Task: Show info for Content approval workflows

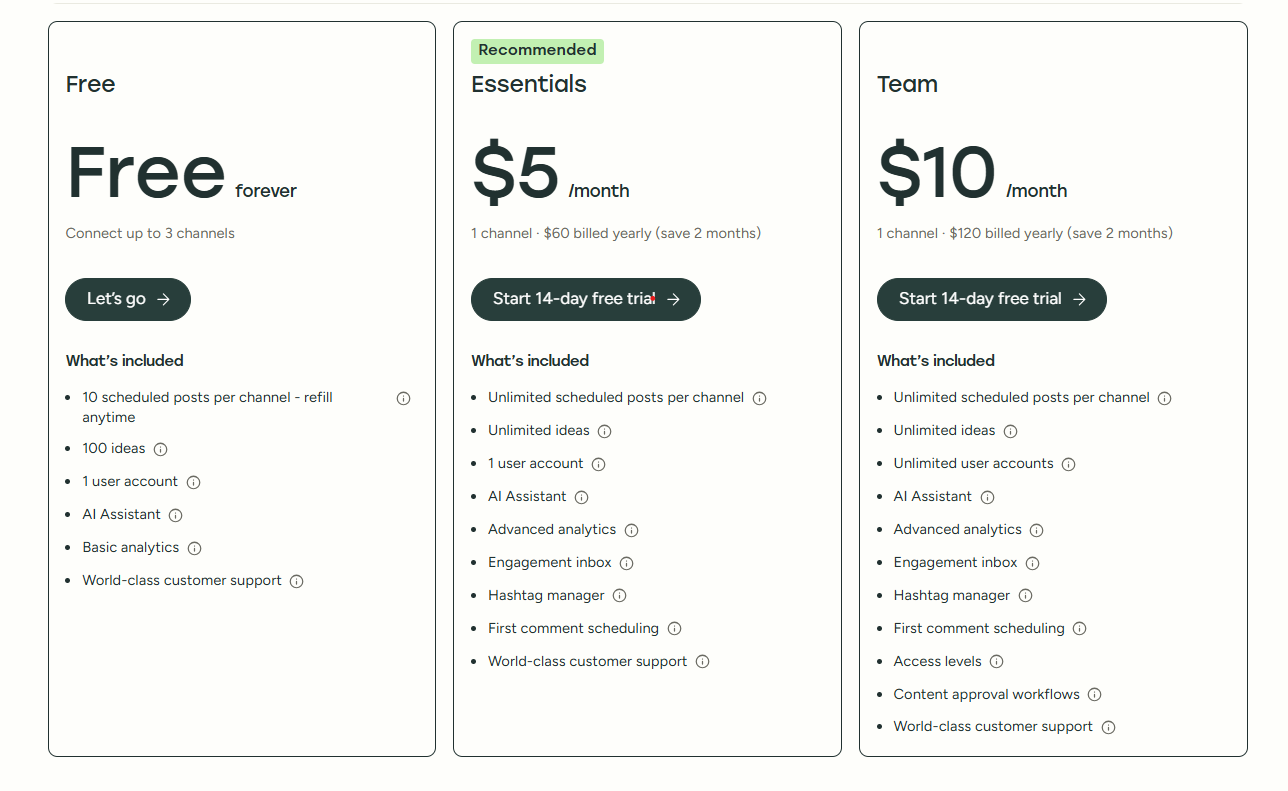Action: click(x=1094, y=695)
